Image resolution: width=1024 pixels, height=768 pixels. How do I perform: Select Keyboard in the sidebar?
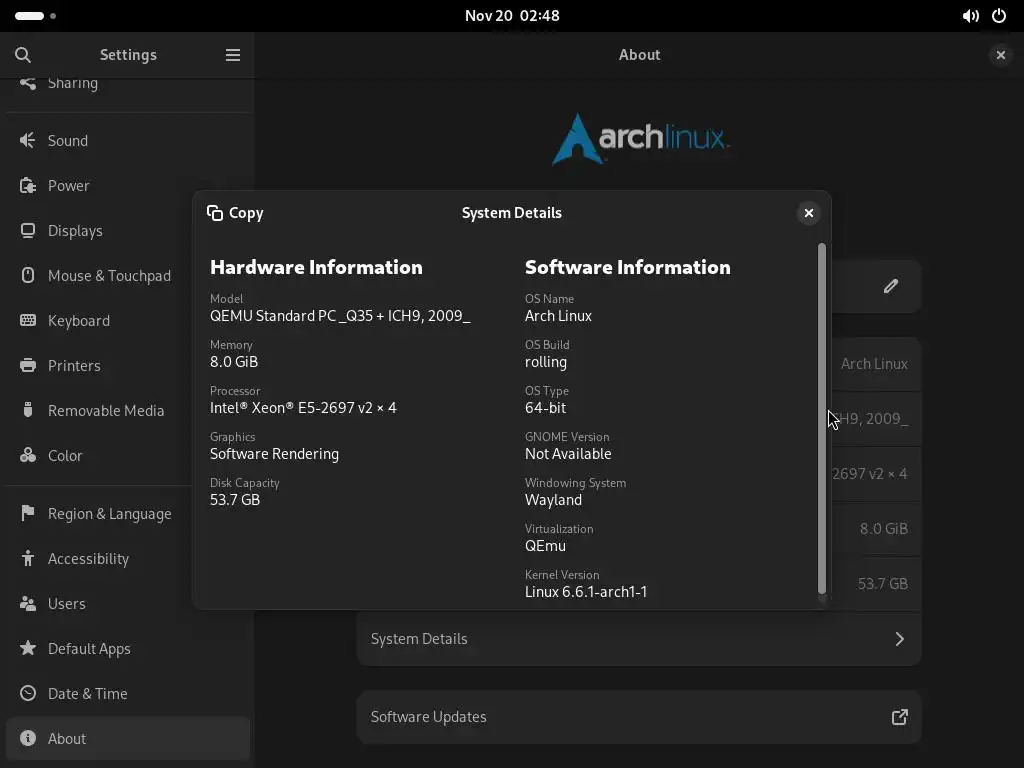tap(128, 320)
